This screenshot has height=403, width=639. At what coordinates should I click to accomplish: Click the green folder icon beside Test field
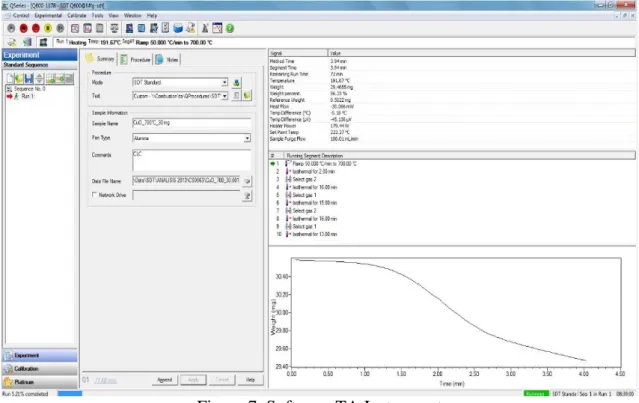[x=247, y=96]
